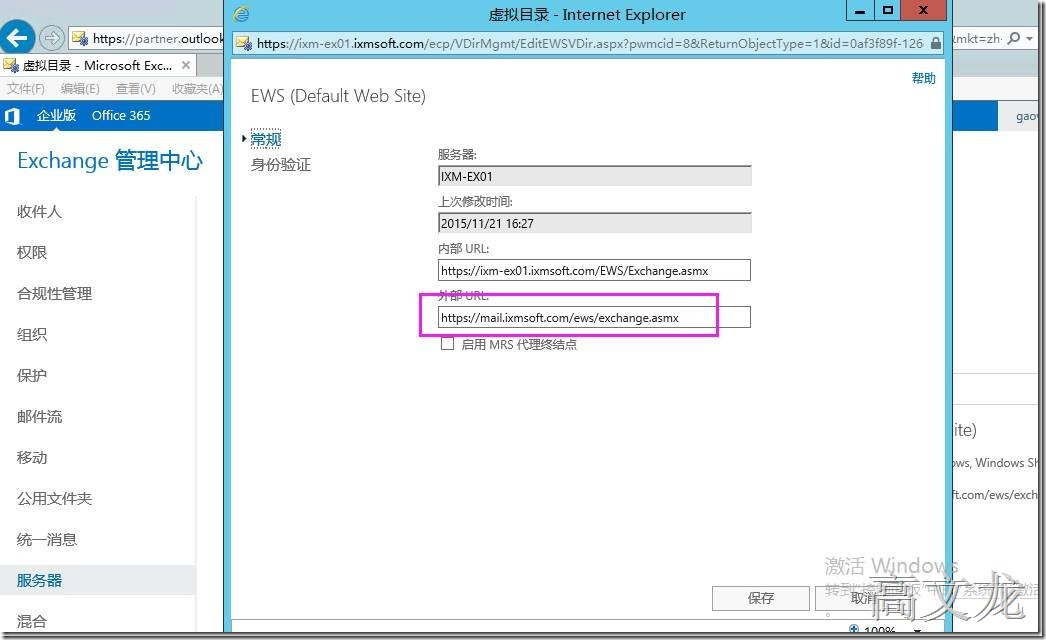Click the Exchange 管理中心 heading
This screenshot has height=640, width=1046.
tap(110, 161)
